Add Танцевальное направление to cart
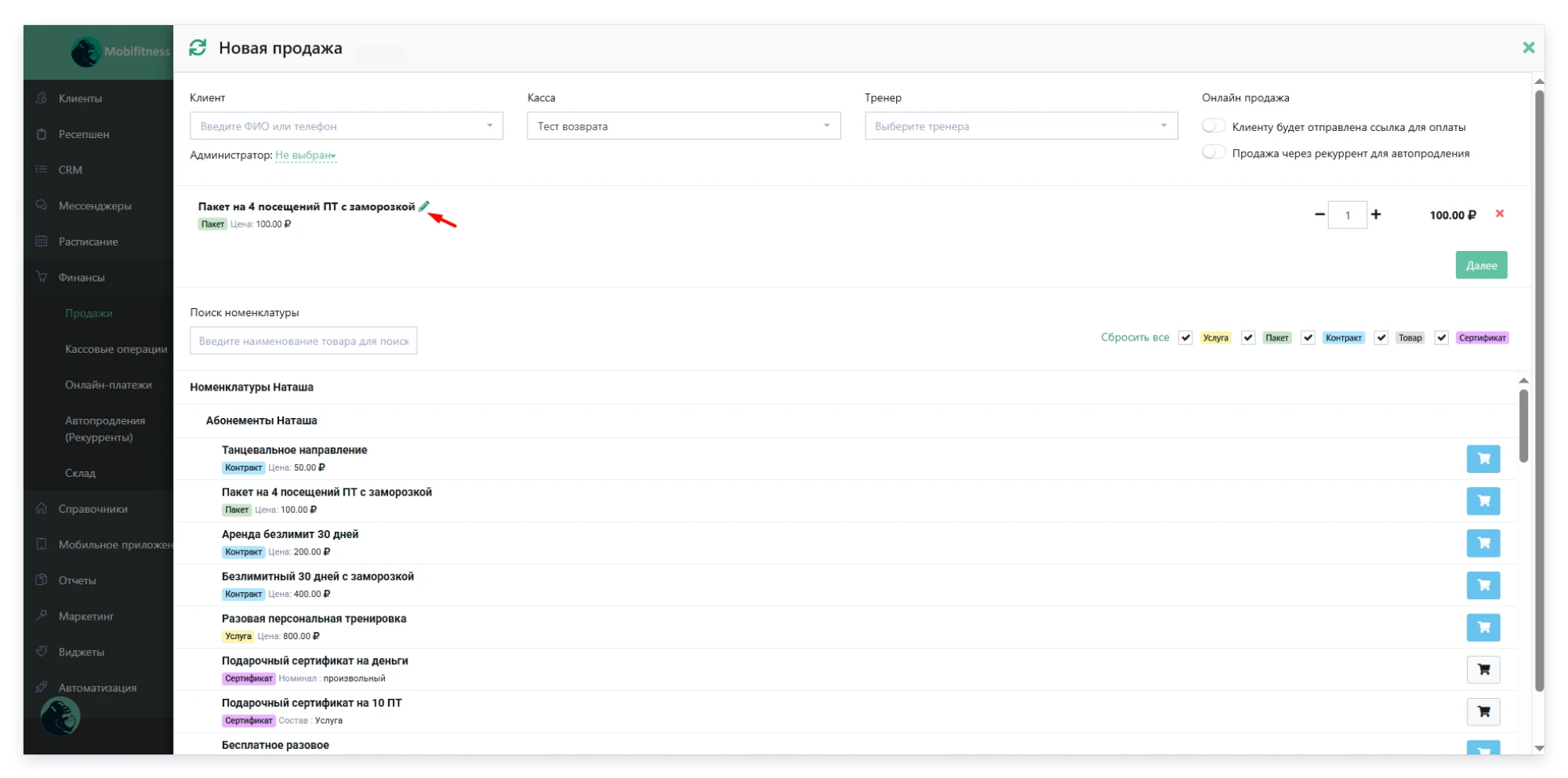The width and height of the screenshot is (1568, 778). point(1483,459)
